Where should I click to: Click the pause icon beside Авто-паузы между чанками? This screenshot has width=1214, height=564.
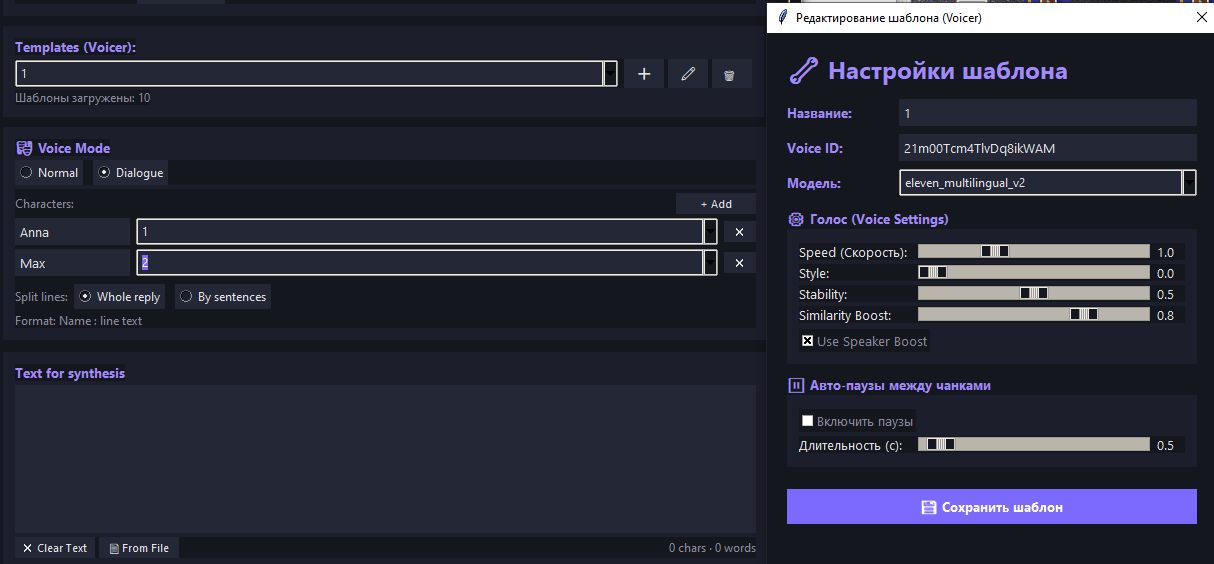pyautogui.click(x=796, y=385)
